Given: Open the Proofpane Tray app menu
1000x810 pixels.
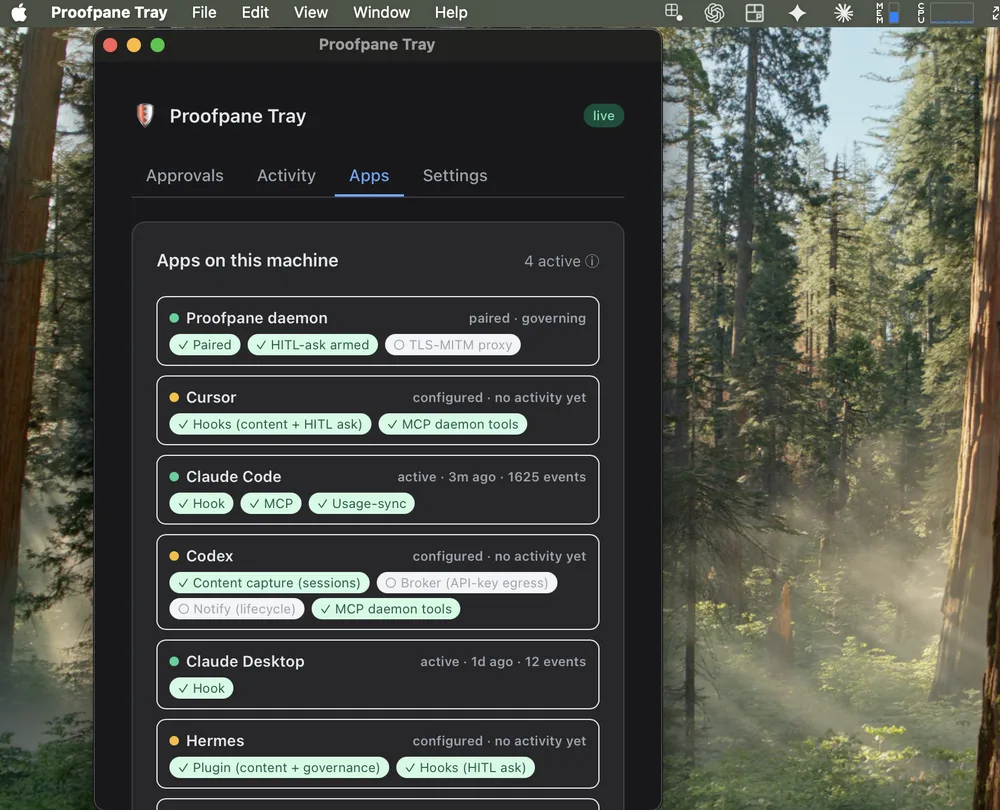Looking at the screenshot, I should (109, 12).
